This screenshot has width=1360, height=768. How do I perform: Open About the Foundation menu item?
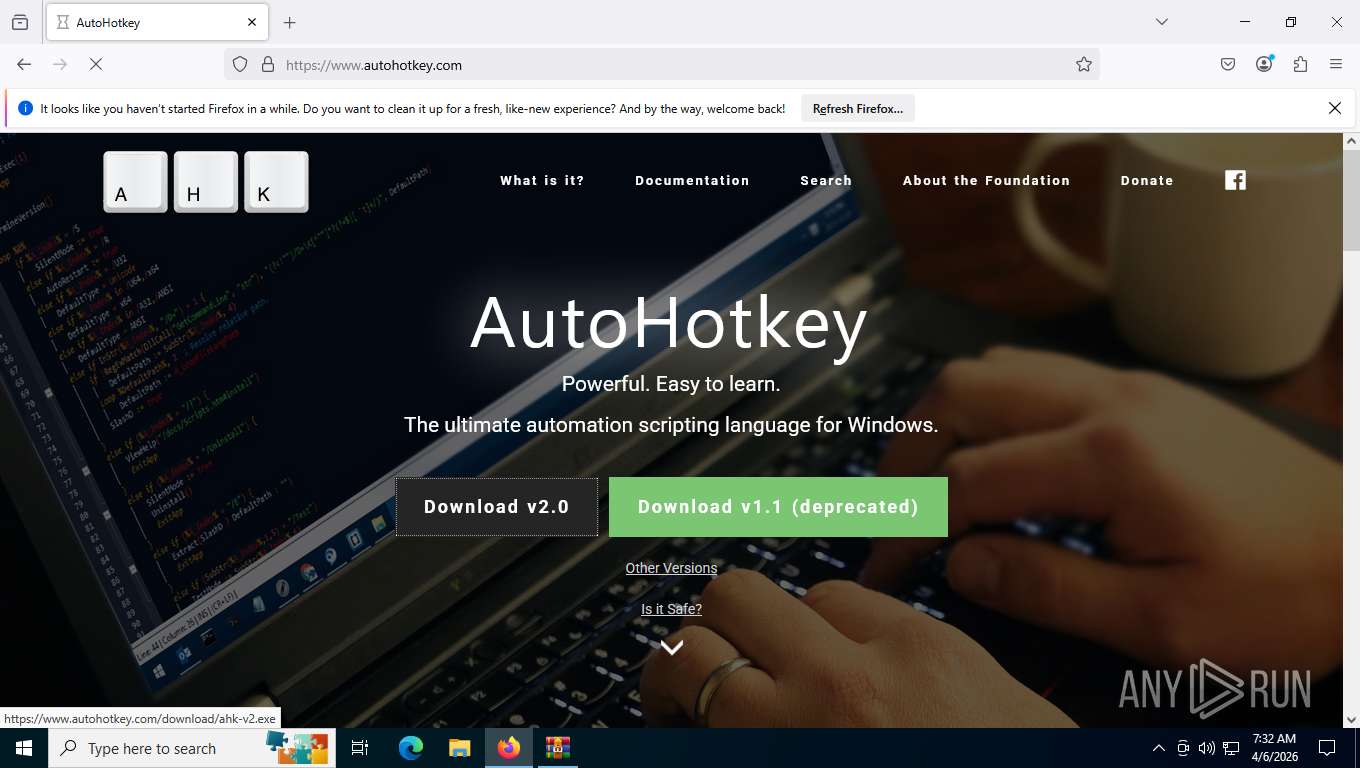coord(986,181)
